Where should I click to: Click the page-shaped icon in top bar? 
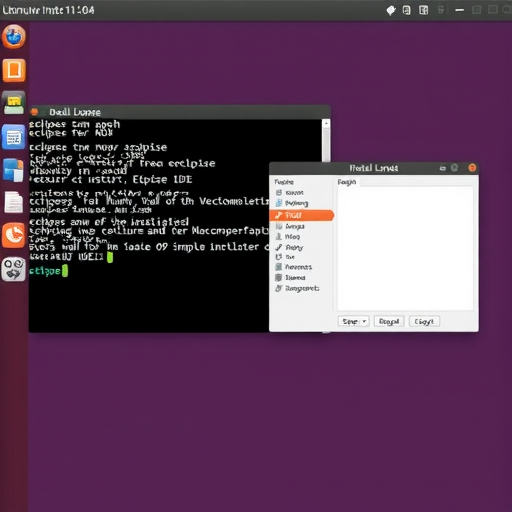click(x=407, y=10)
